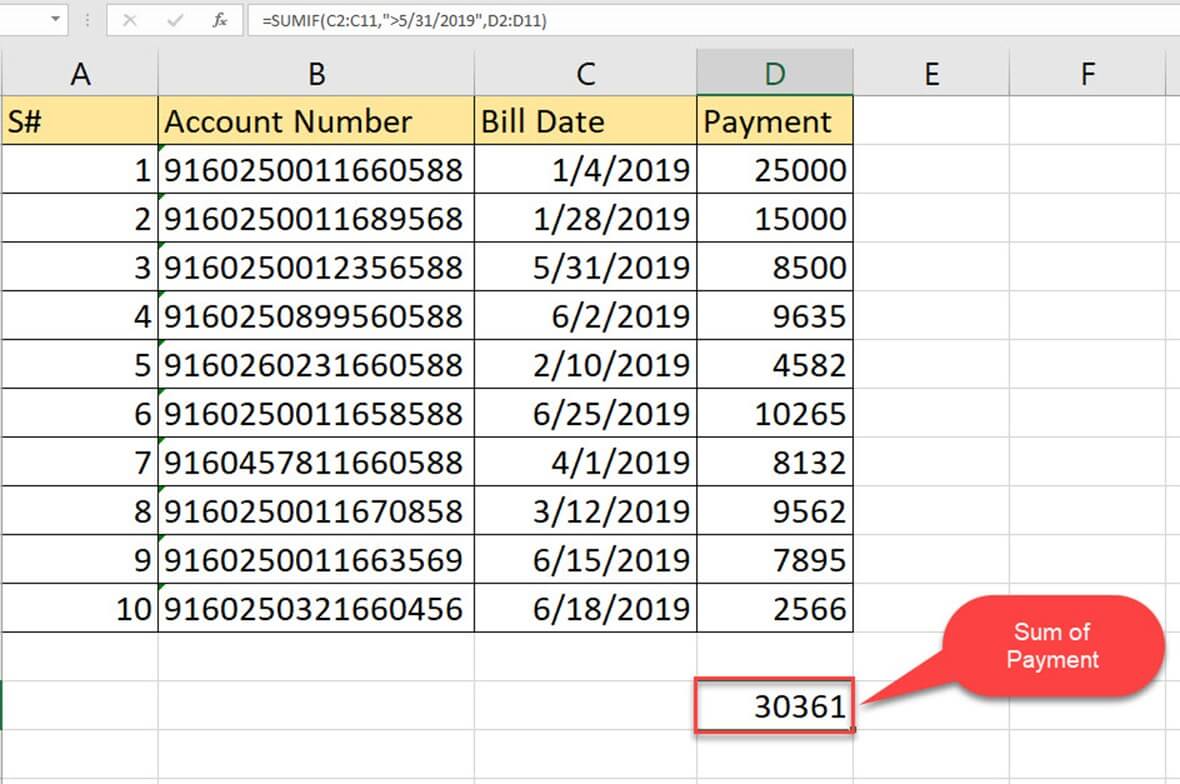Select column B header
This screenshot has height=784, width=1180.
pyautogui.click(x=316, y=73)
